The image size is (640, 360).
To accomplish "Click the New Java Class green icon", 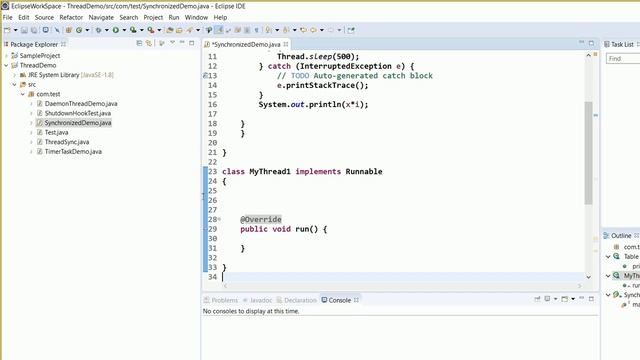I will point(79,30).
